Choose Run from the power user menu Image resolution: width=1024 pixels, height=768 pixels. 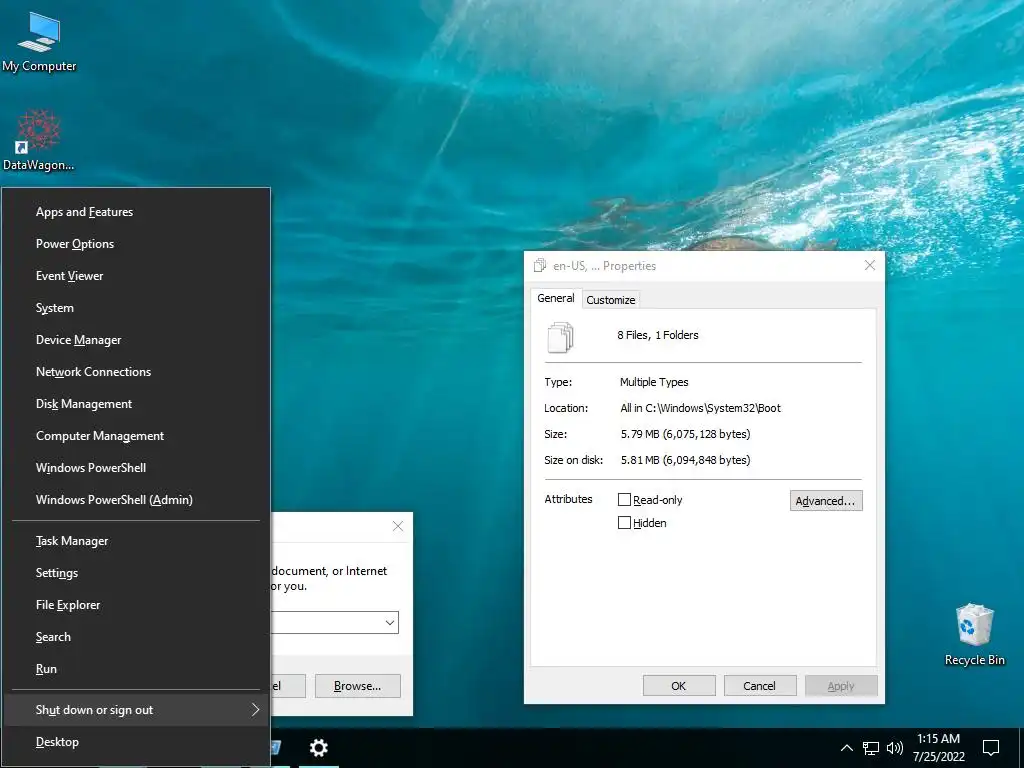tap(136, 669)
